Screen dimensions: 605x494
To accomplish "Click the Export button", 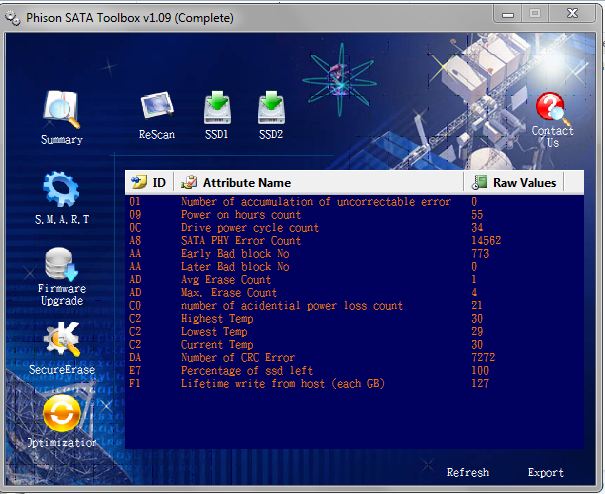I will click(x=546, y=472).
